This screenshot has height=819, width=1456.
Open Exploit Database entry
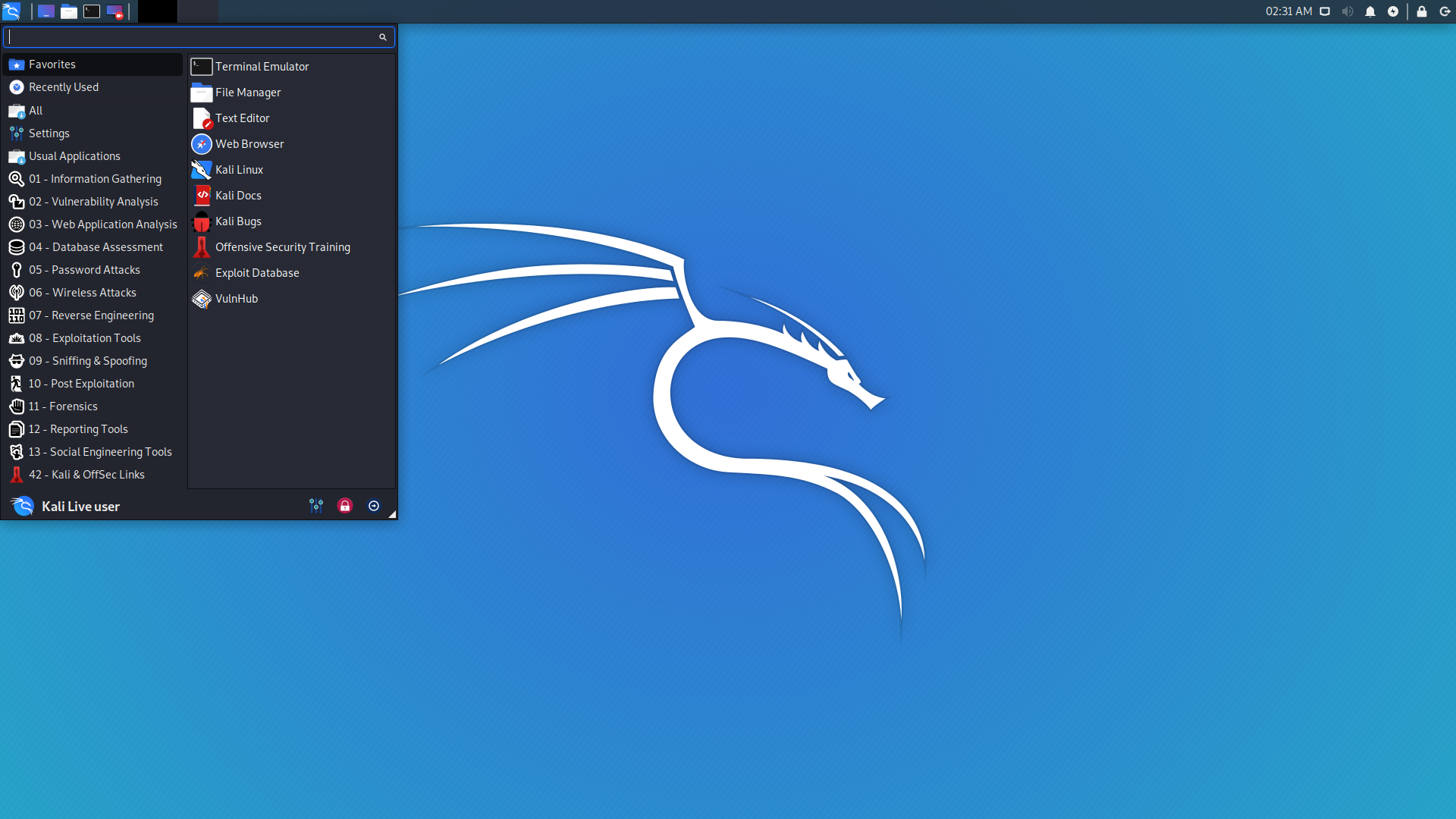point(291,273)
